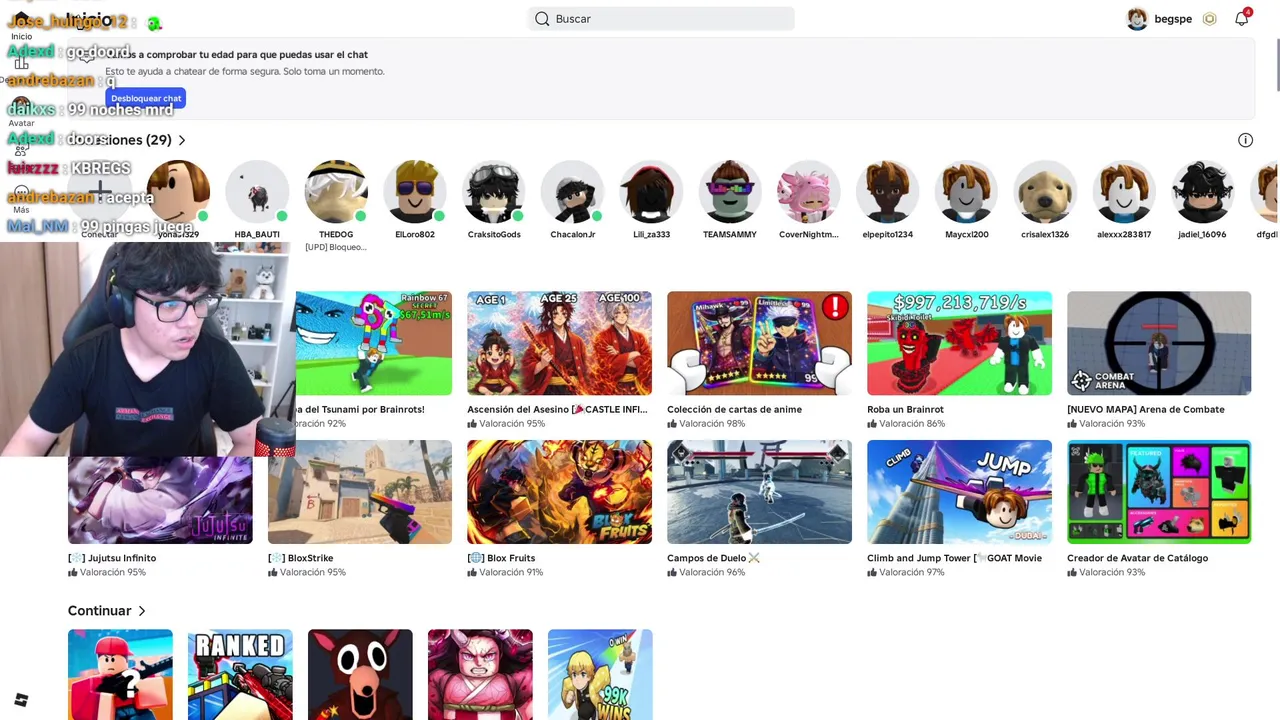Open Creador de Avatar de Catálogo thumbnail
The image size is (1280, 720).
1159,492
